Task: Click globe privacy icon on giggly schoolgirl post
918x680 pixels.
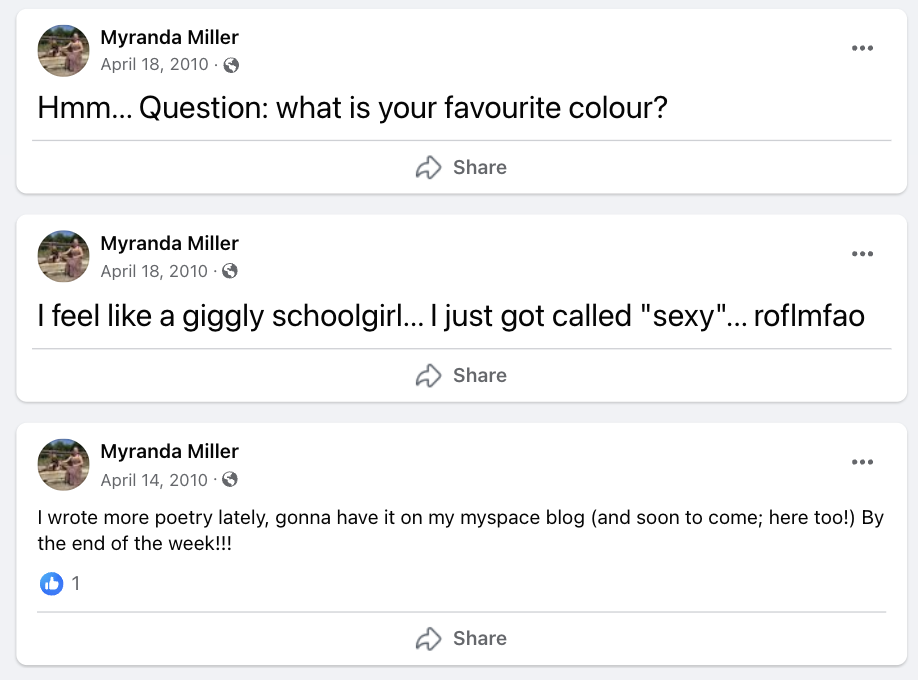Action: (x=230, y=271)
